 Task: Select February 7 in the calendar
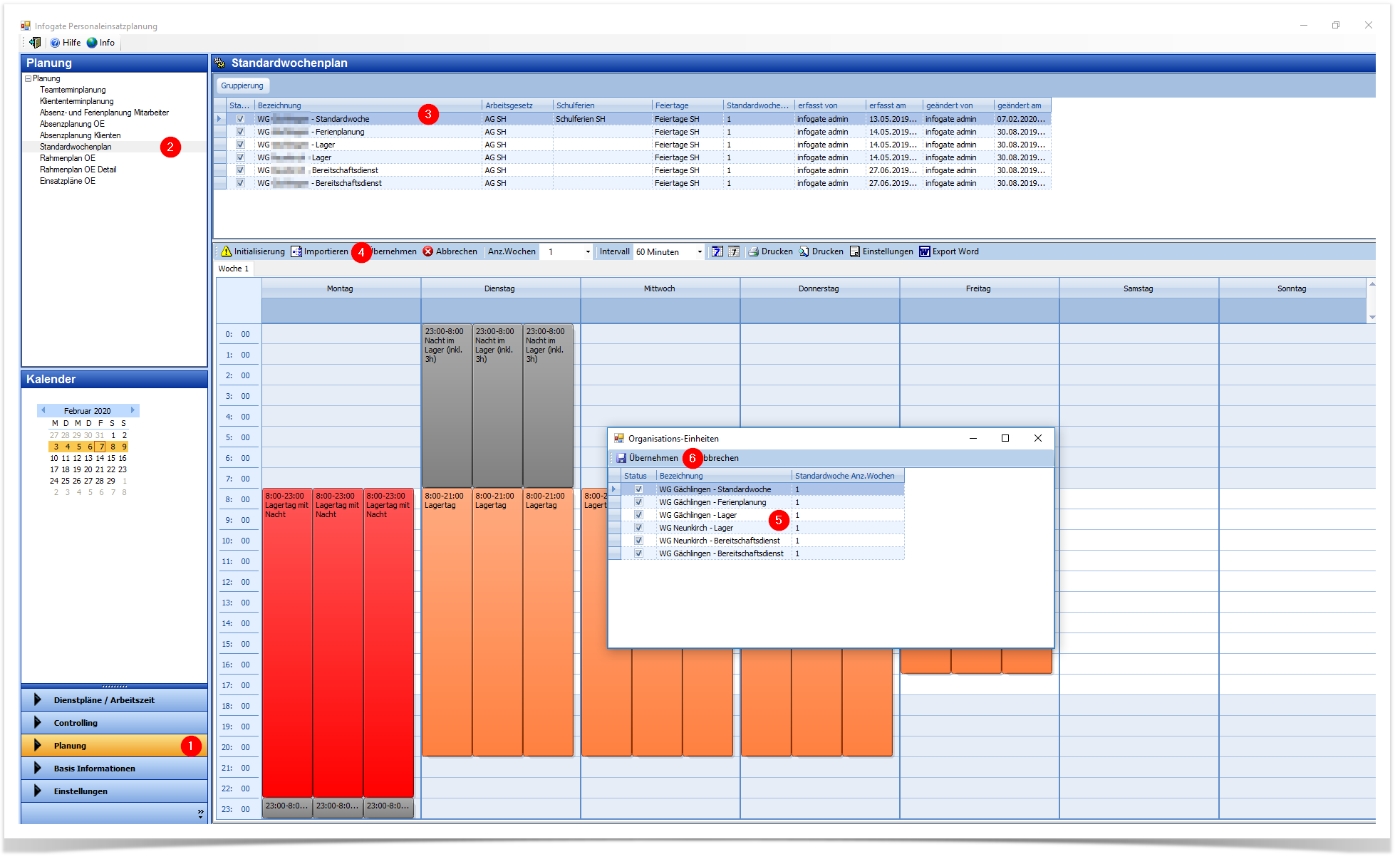(101, 447)
